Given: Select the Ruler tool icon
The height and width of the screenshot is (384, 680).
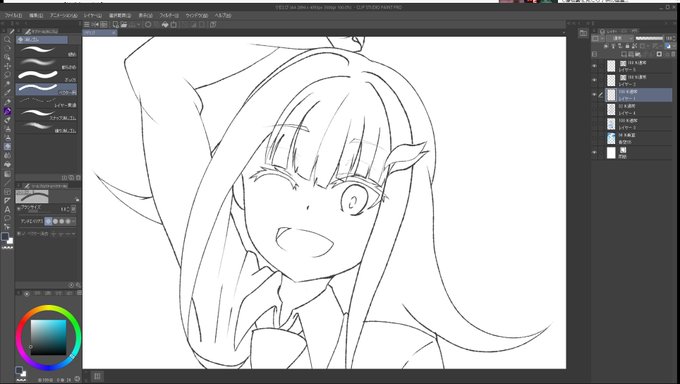Looking at the screenshot, I should point(7,200).
